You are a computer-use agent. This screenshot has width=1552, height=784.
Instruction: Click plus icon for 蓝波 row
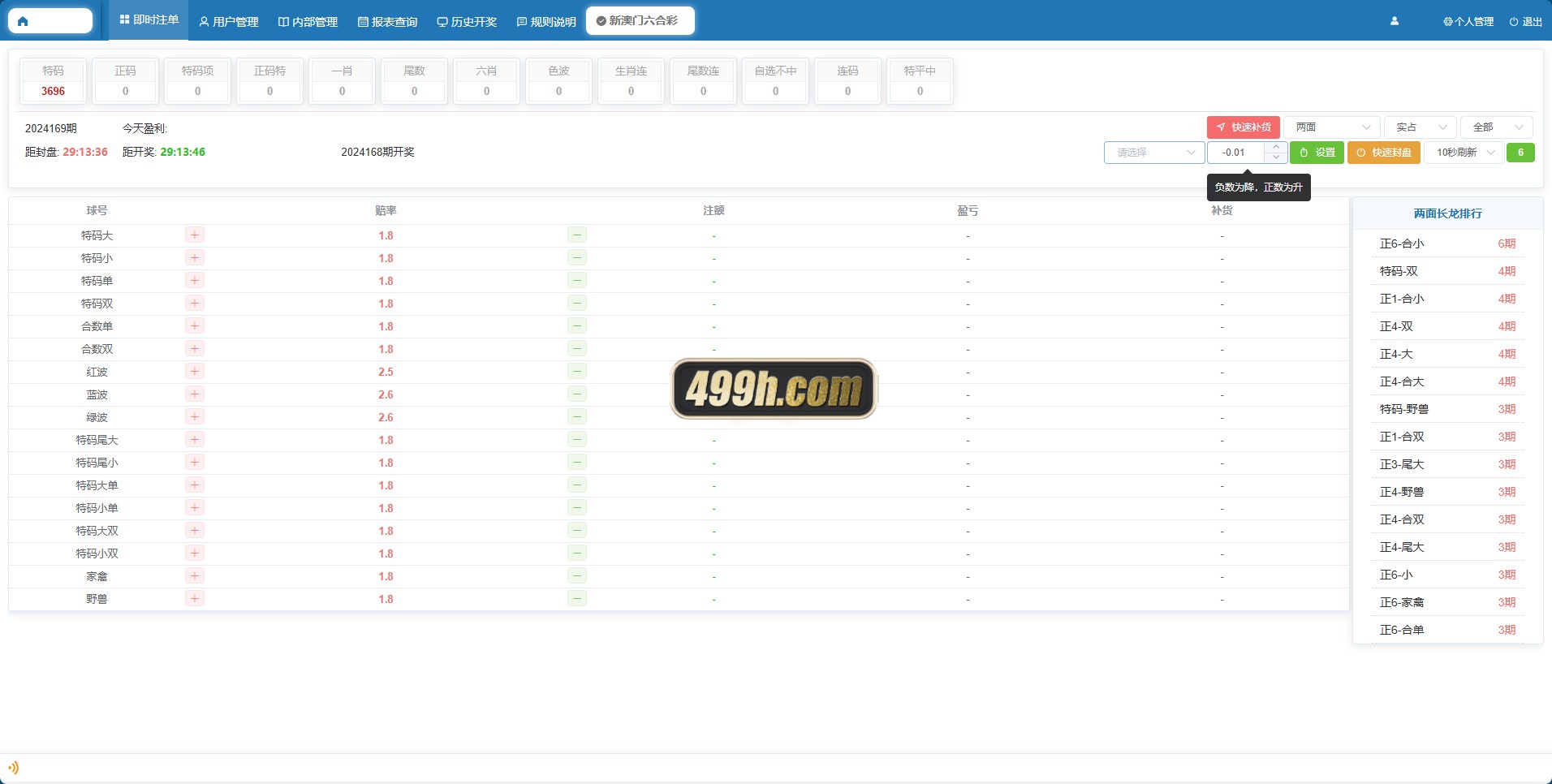(x=195, y=394)
